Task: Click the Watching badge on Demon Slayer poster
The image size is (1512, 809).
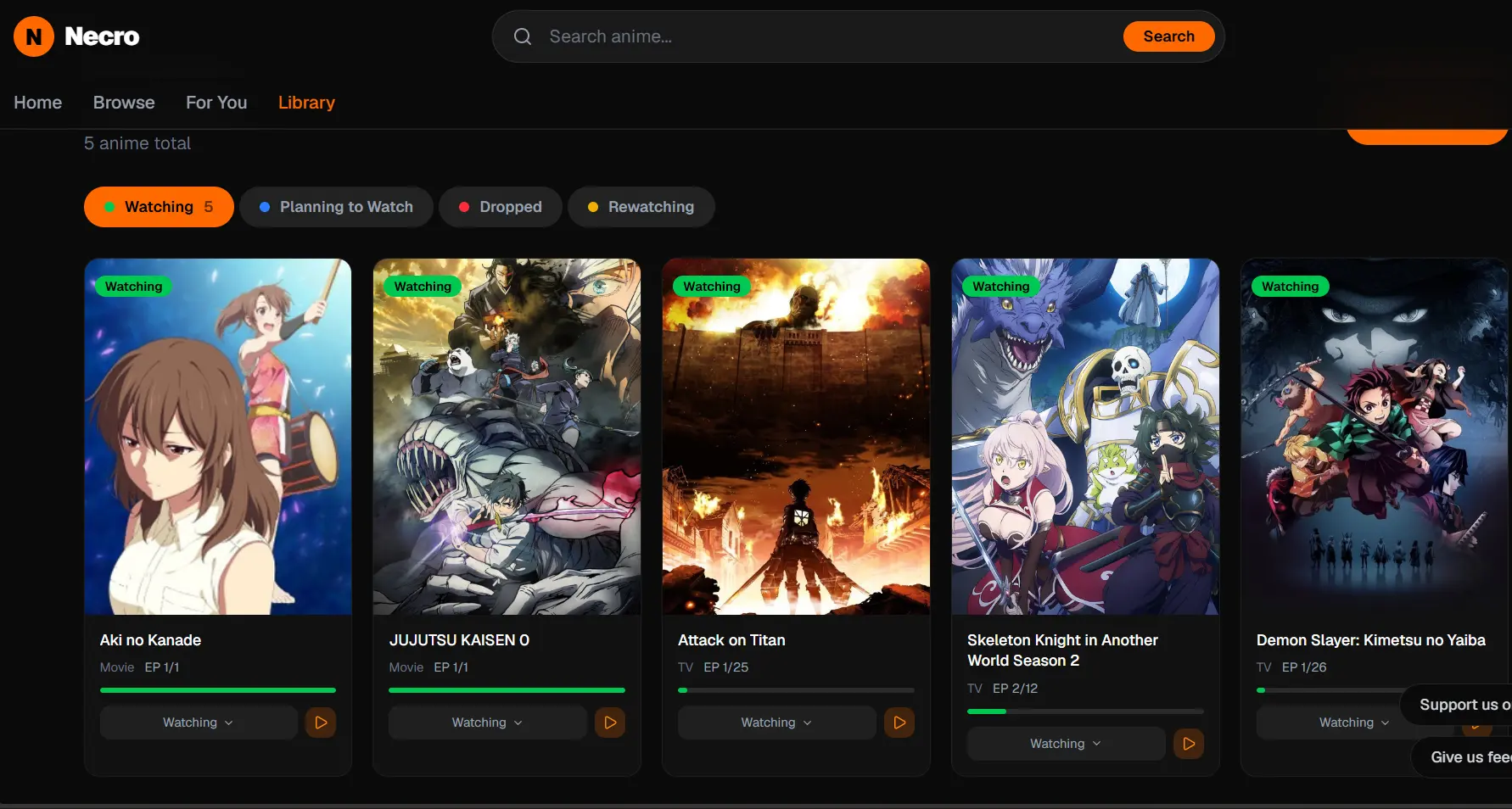Action: [x=1290, y=287]
